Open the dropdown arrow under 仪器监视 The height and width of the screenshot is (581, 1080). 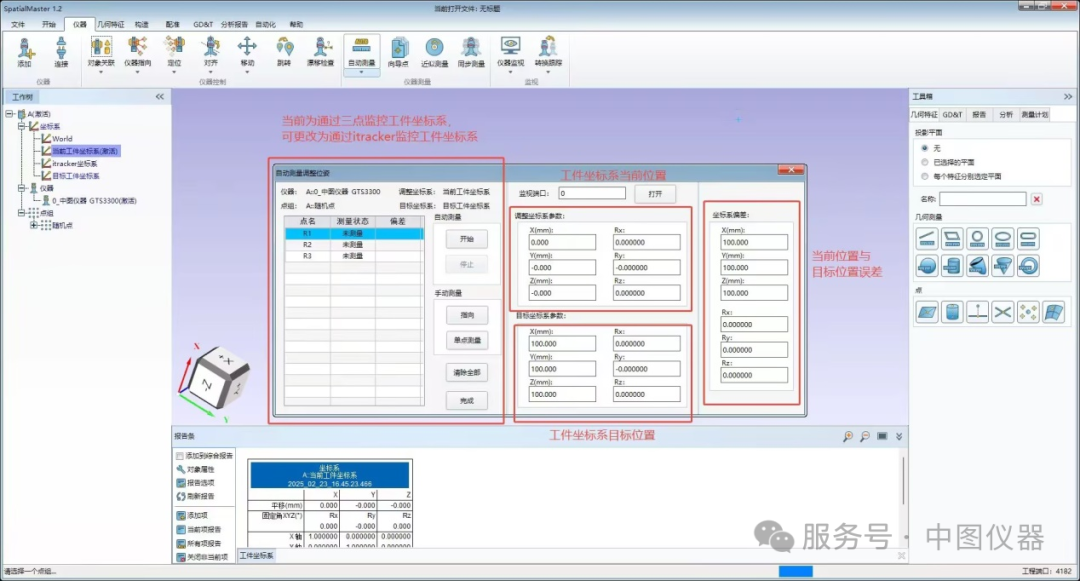[x=510, y=72]
